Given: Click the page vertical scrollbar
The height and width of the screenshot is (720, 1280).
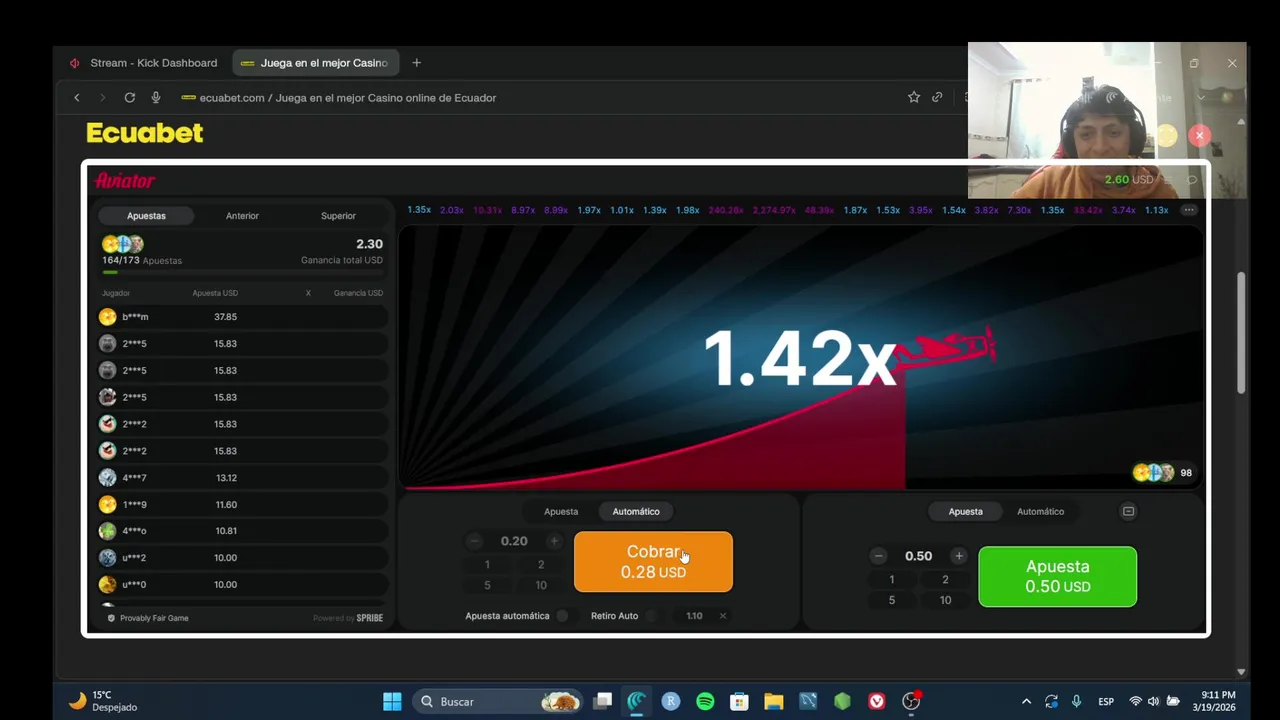Looking at the screenshot, I should point(1242,333).
